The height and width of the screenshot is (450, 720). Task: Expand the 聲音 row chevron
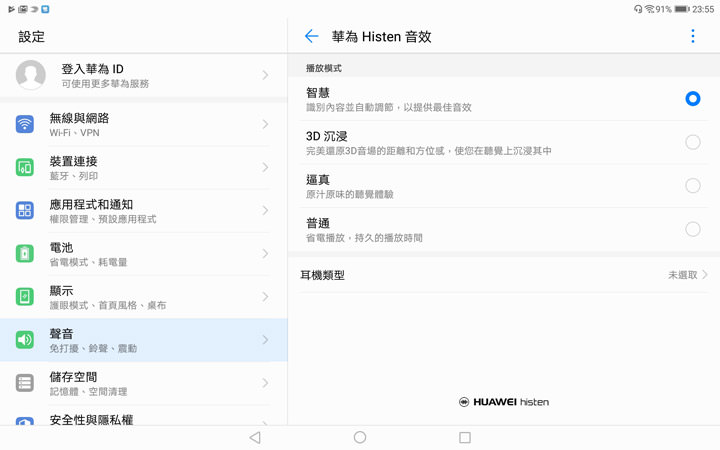(265, 340)
